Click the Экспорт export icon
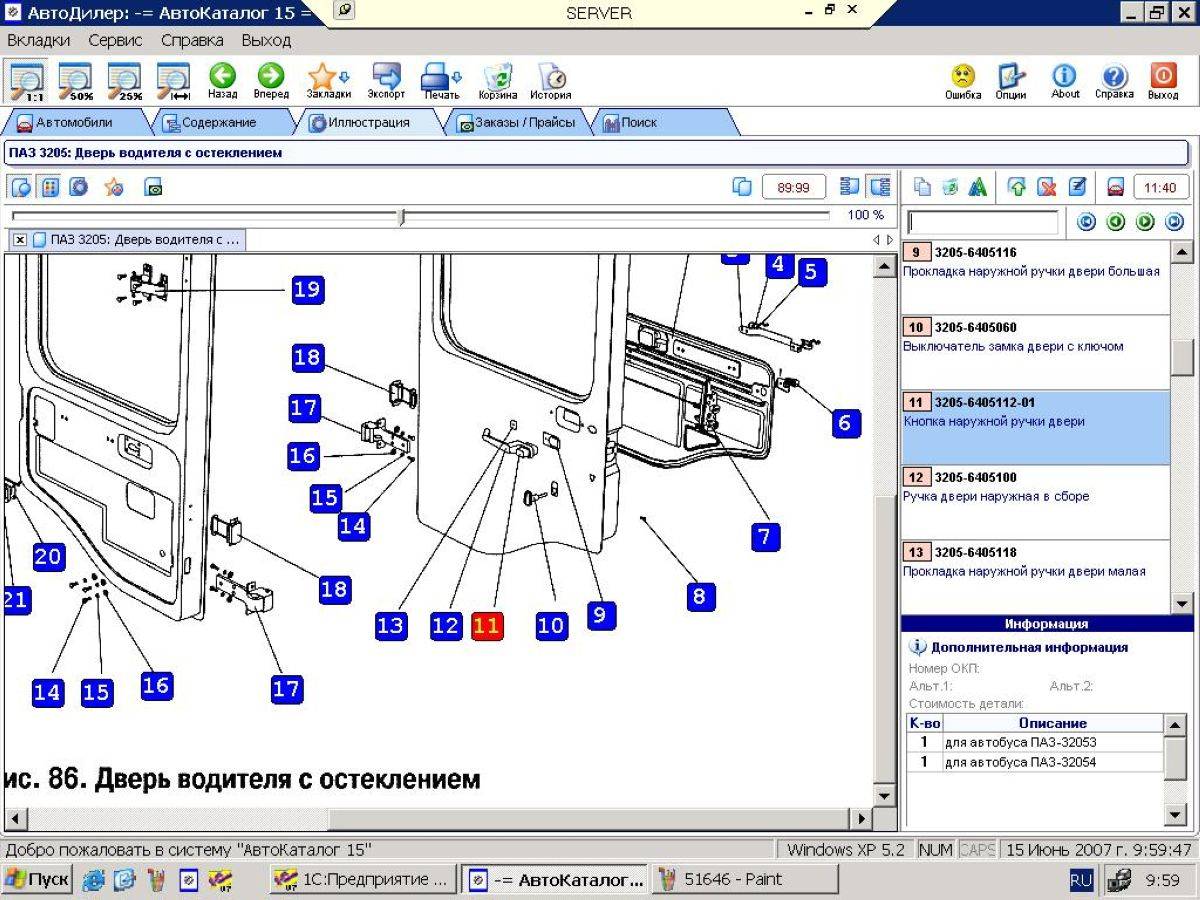 point(386,80)
